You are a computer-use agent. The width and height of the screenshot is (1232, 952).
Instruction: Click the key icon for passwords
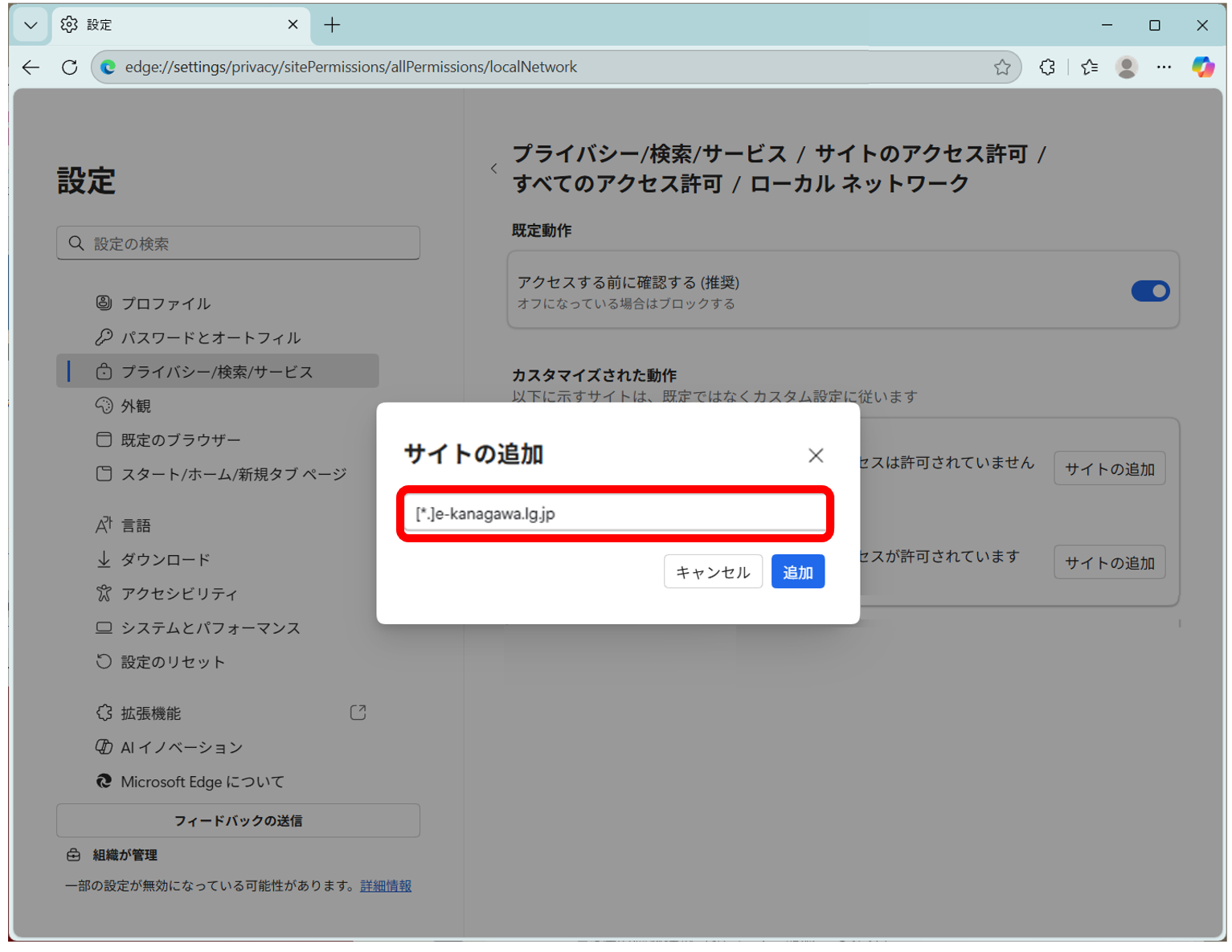pos(104,337)
